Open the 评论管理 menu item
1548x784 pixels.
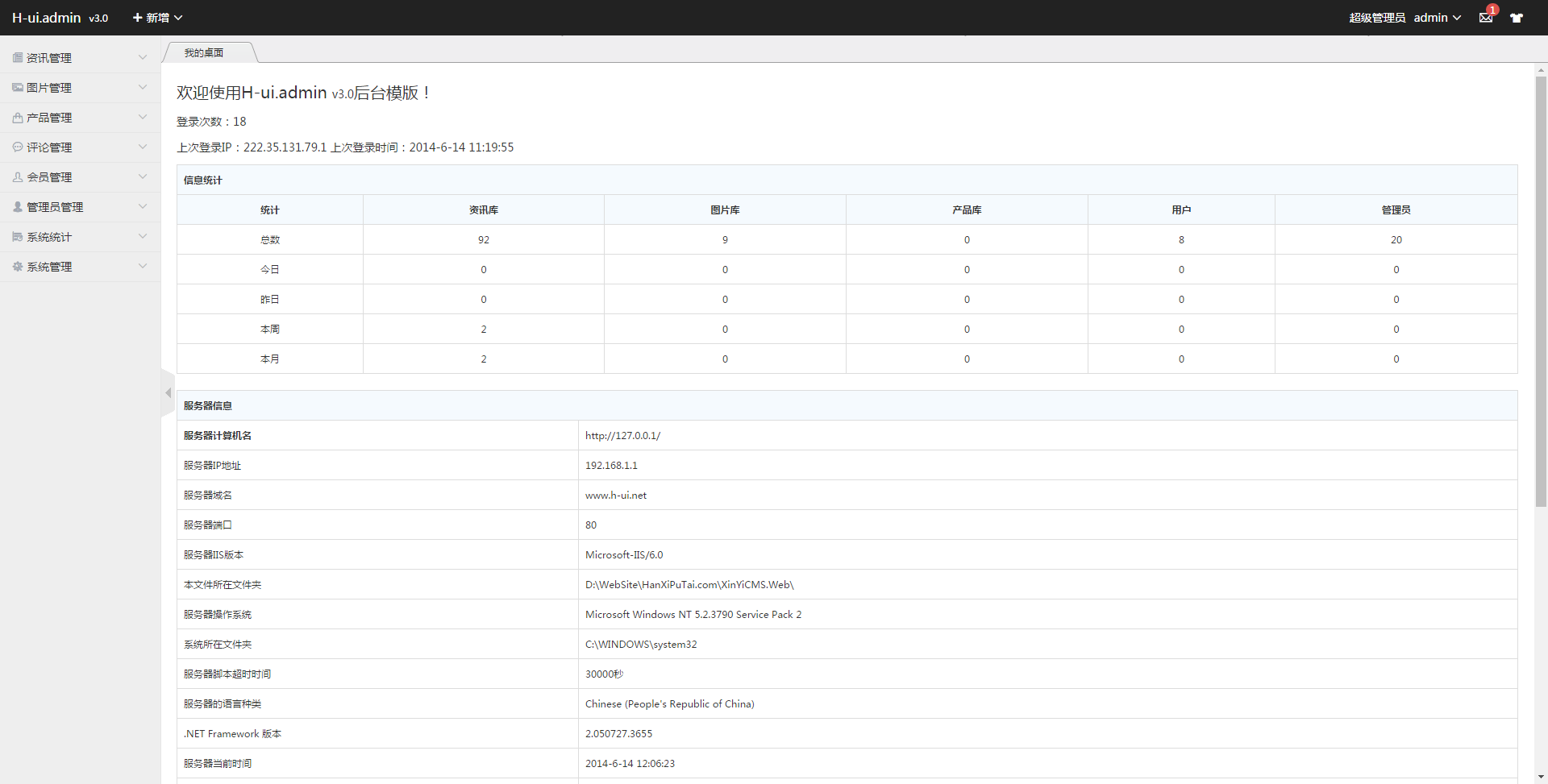(80, 147)
